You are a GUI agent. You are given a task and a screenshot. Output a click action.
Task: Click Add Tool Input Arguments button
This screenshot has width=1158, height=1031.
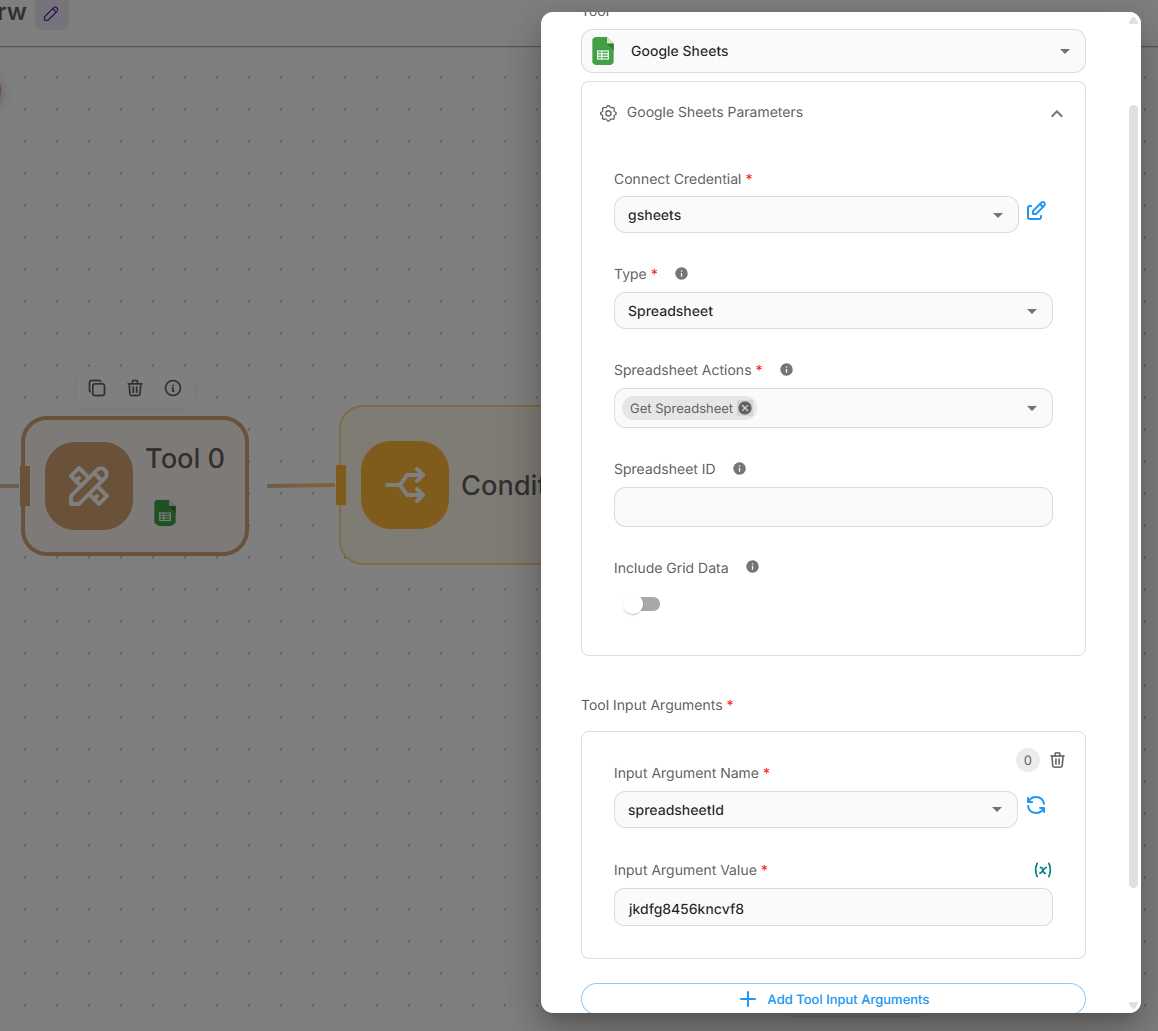[x=832, y=999]
